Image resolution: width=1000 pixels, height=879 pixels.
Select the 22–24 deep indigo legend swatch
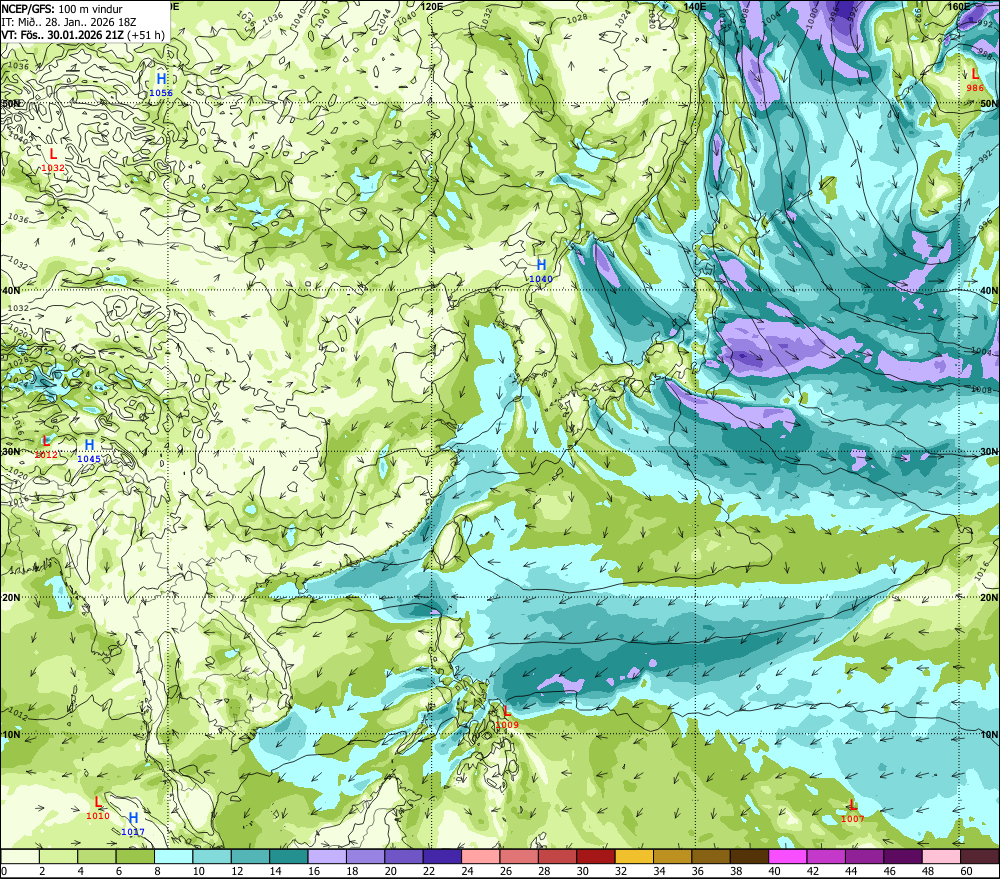443,856
